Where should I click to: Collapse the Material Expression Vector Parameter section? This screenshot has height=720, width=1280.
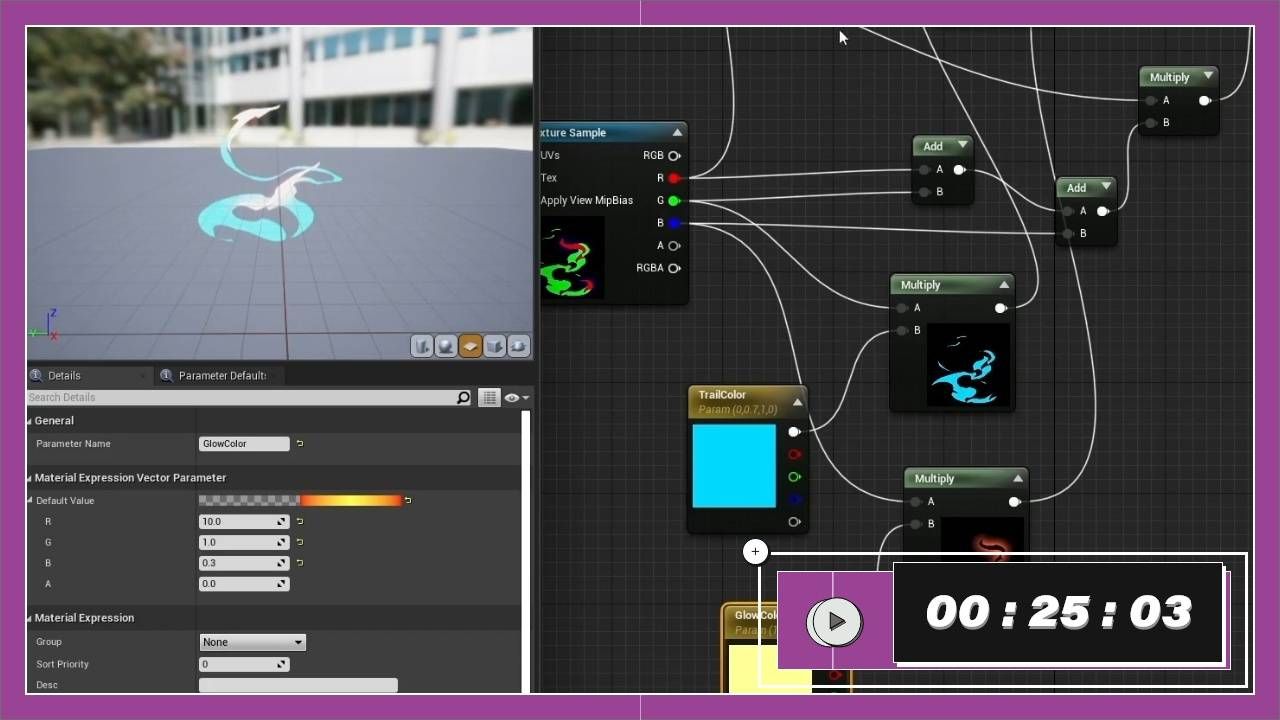coord(29,478)
